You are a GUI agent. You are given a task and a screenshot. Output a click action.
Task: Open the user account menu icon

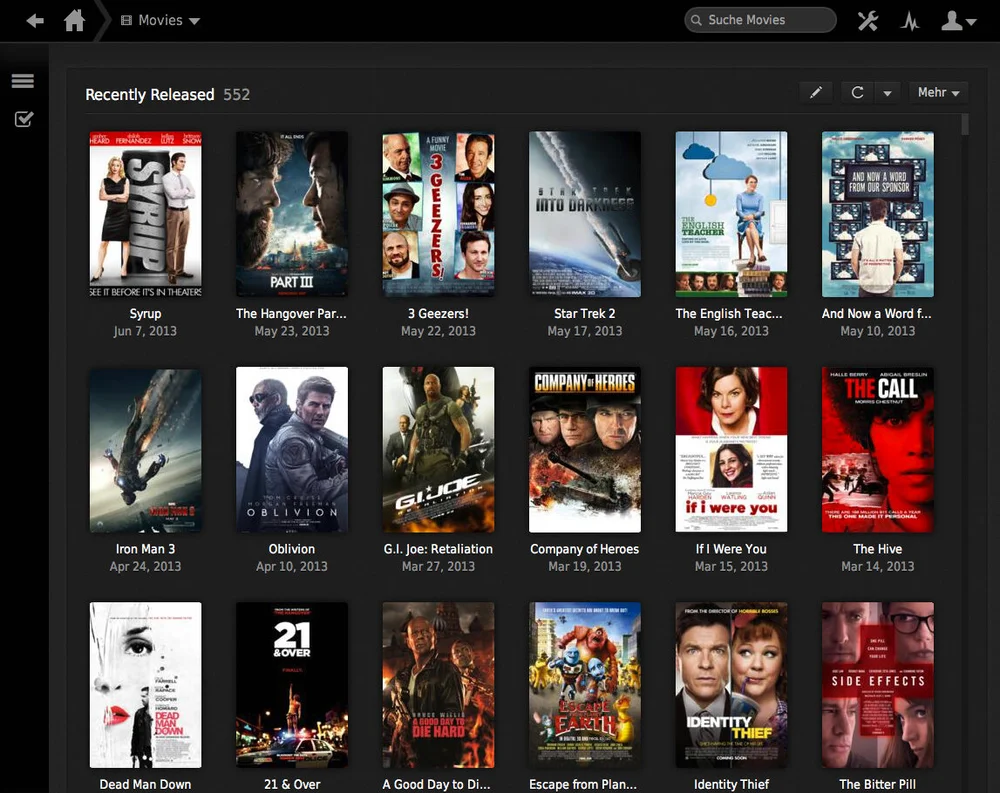959,20
